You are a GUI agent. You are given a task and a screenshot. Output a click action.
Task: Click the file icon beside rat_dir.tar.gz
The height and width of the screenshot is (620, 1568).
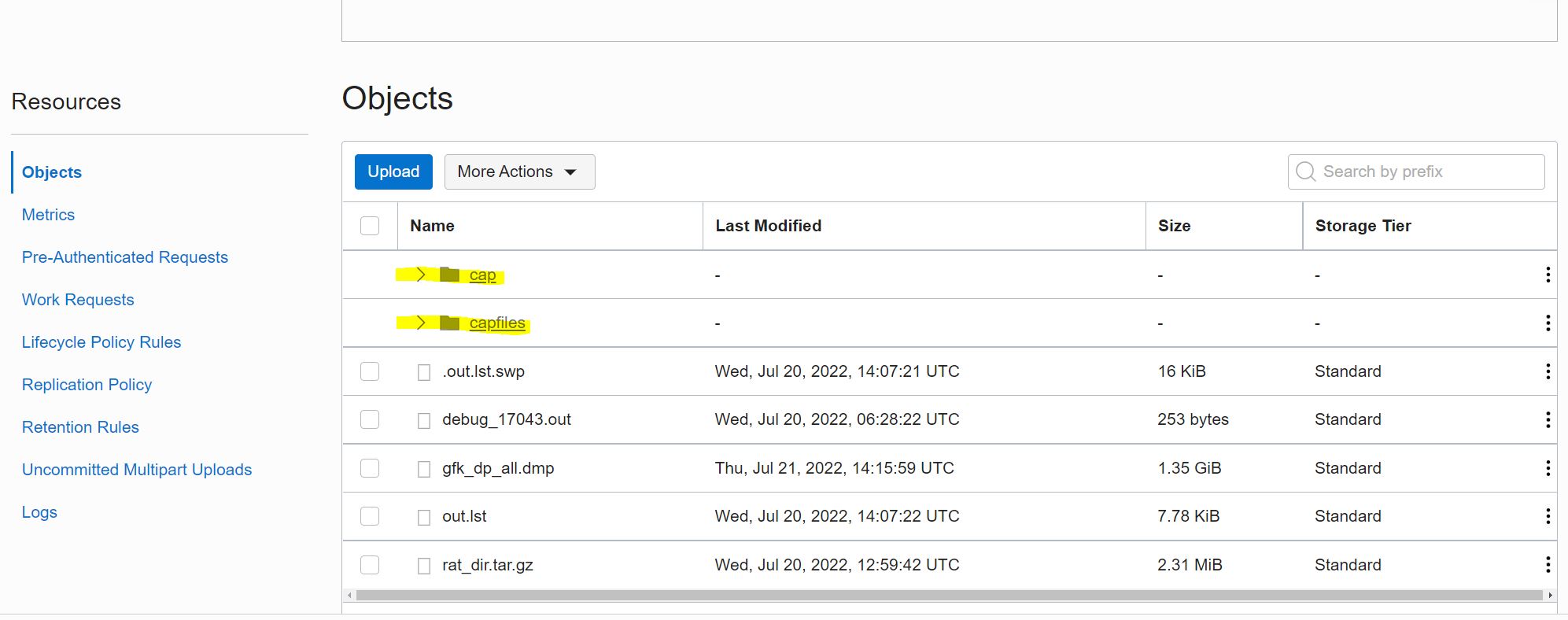point(424,565)
